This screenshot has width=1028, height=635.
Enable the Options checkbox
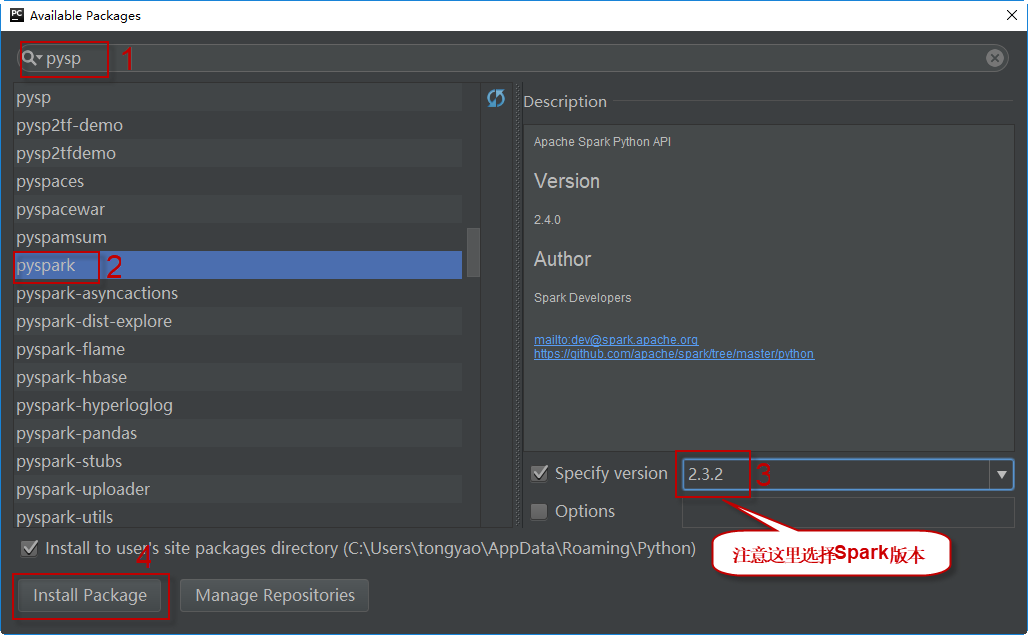[x=540, y=511]
